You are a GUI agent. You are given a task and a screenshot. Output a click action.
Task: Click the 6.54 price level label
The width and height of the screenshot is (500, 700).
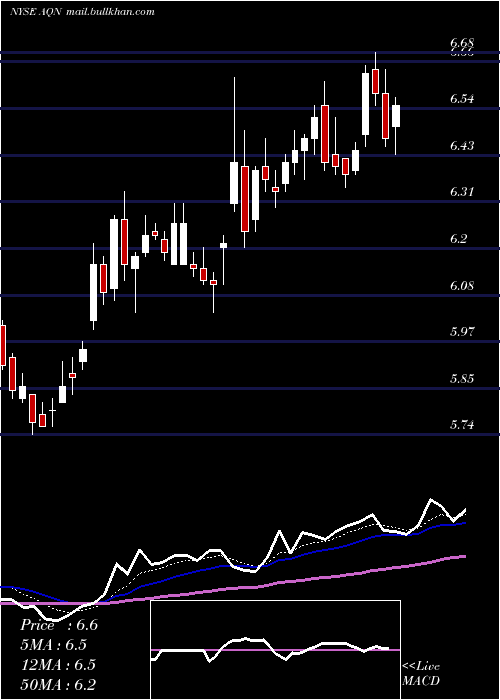coord(462,99)
